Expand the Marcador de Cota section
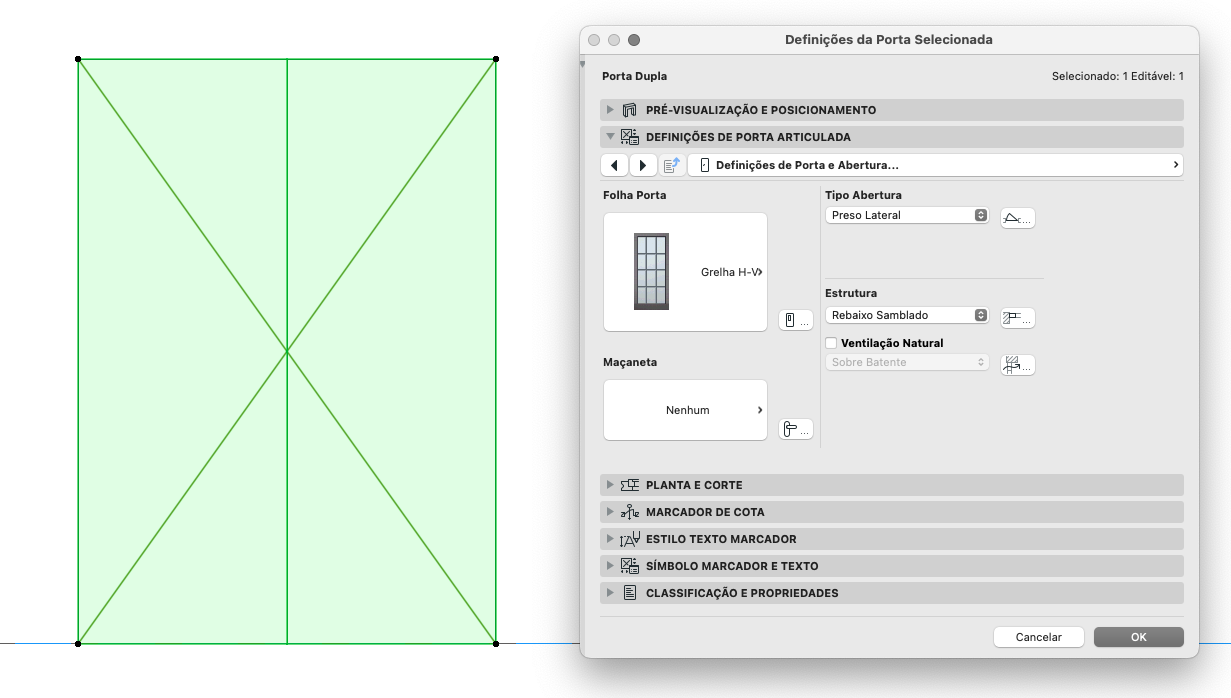1231x698 pixels. pos(610,512)
